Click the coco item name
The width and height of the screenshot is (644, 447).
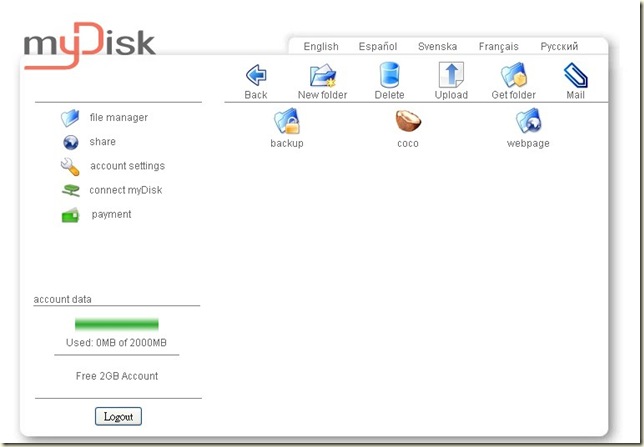point(408,144)
